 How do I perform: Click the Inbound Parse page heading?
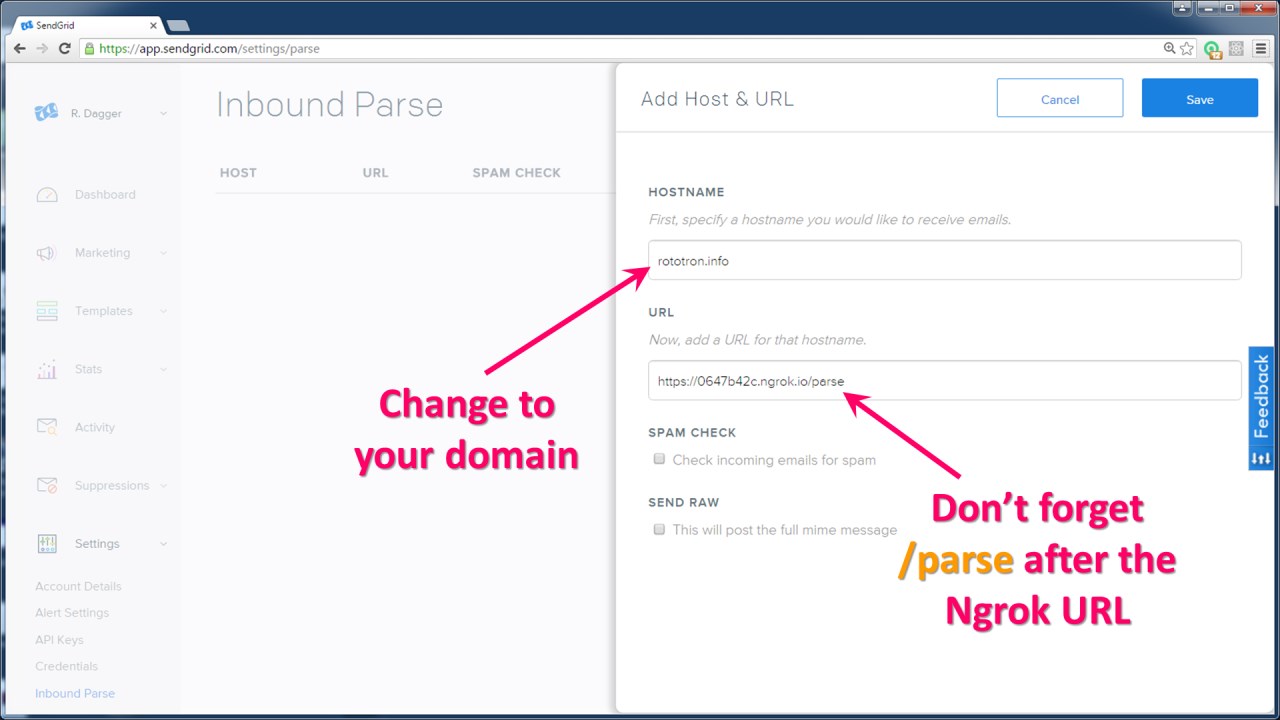330,105
